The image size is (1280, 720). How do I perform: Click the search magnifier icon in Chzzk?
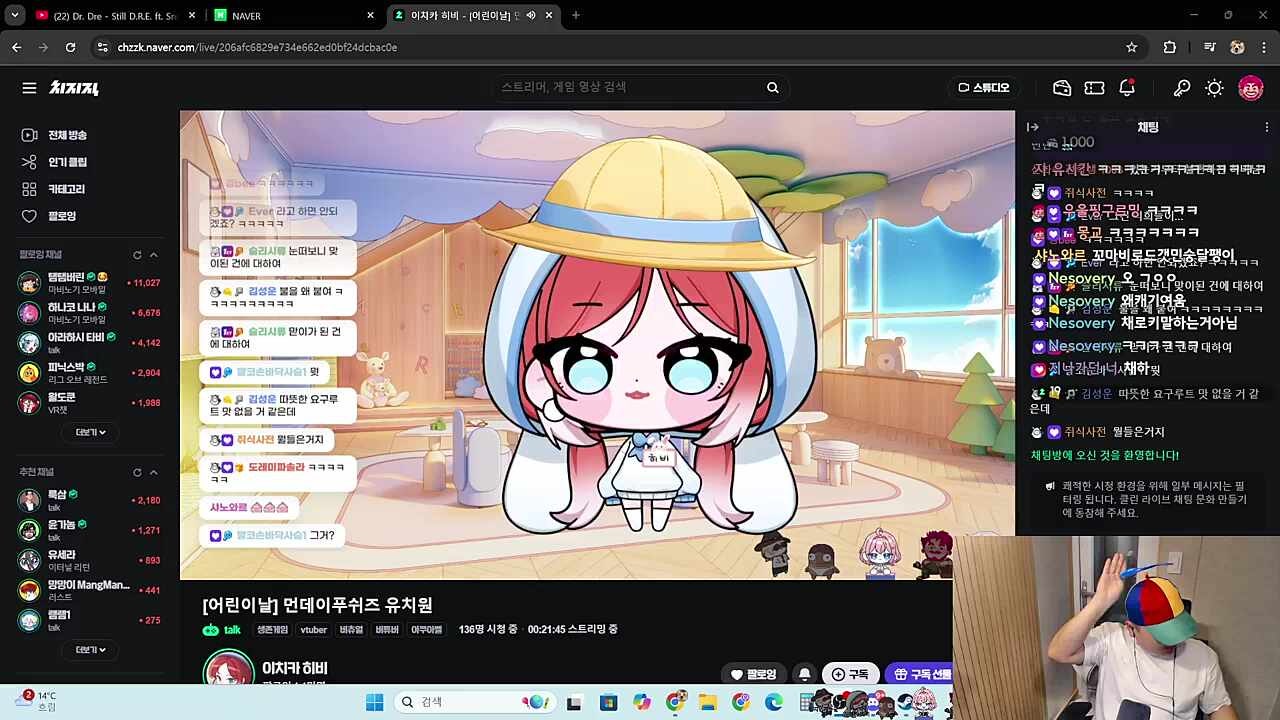tap(772, 88)
